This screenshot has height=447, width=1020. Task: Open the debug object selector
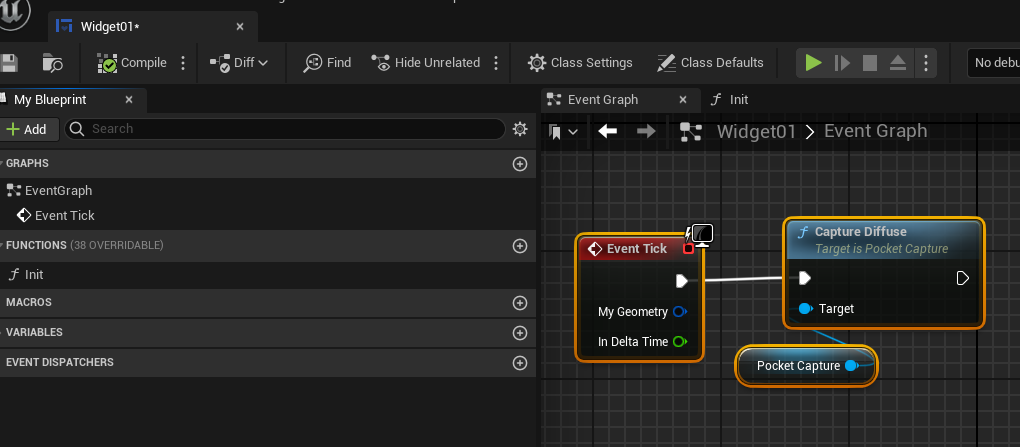click(993, 63)
